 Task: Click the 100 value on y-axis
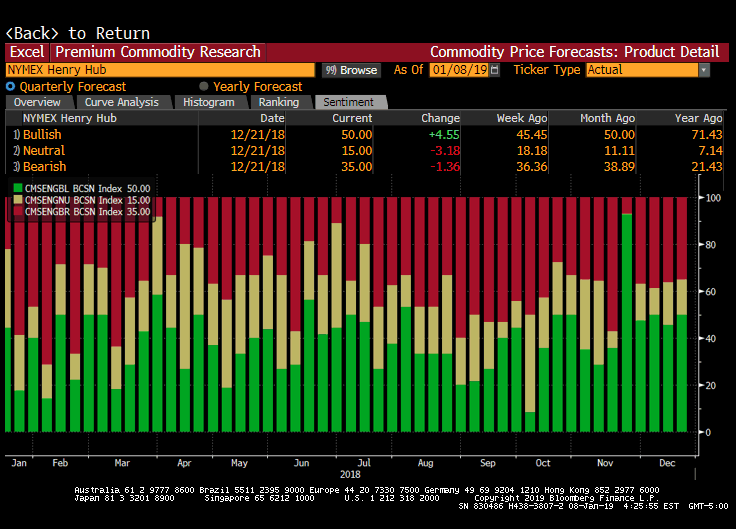(713, 198)
